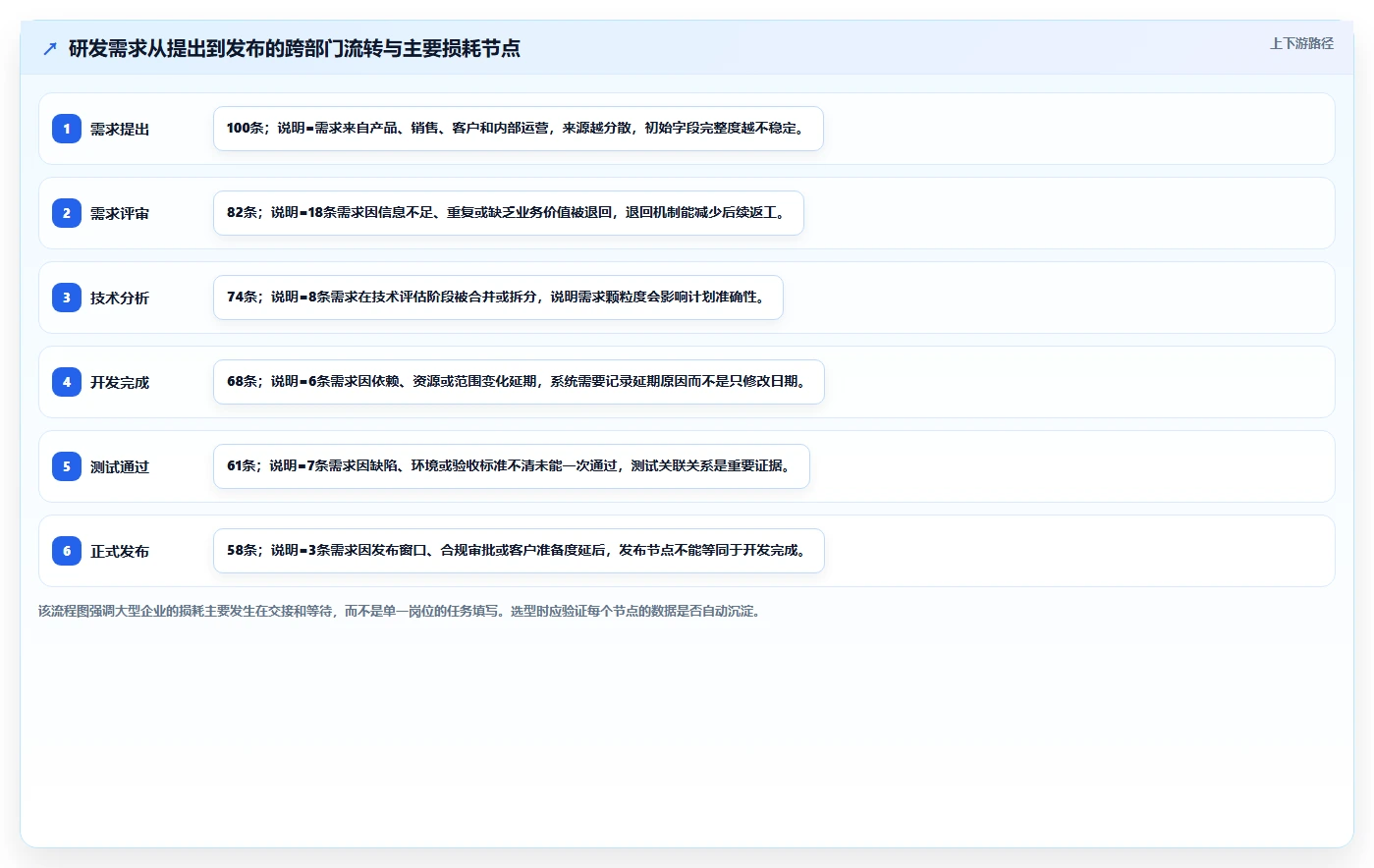Open the 74条 merge-or-split description box
The width and height of the screenshot is (1374, 868).
pos(498,298)
